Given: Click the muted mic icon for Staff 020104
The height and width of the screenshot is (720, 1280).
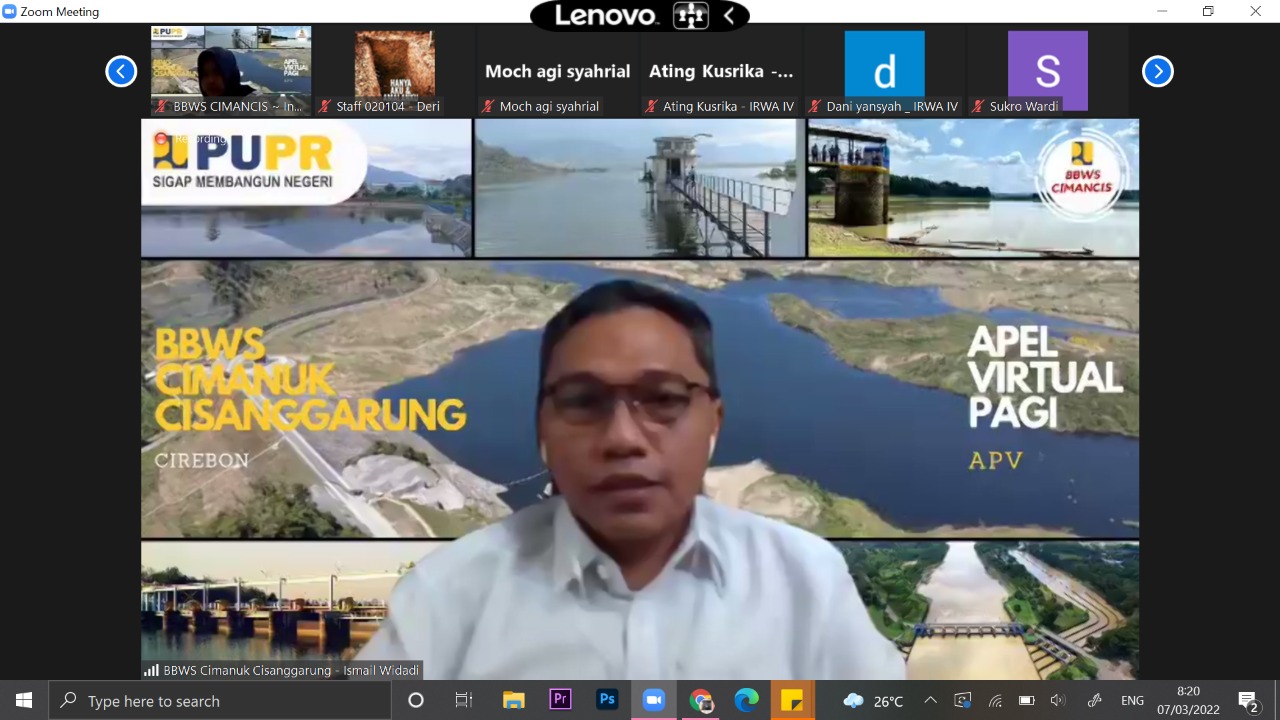Looking at the screenshot, I should [324, 106].
